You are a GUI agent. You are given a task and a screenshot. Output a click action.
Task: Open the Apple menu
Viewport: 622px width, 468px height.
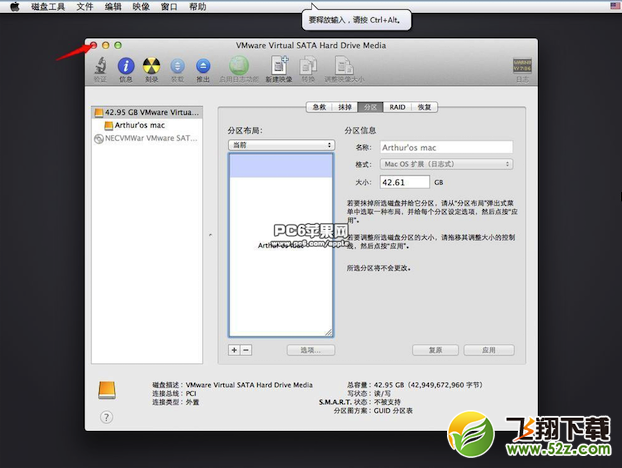(x=15, y=7)
